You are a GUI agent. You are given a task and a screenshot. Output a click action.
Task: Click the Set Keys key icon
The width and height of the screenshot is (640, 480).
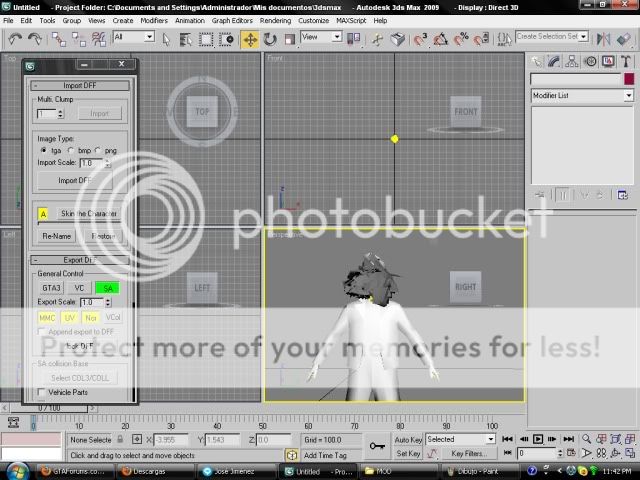pos(378,446)
